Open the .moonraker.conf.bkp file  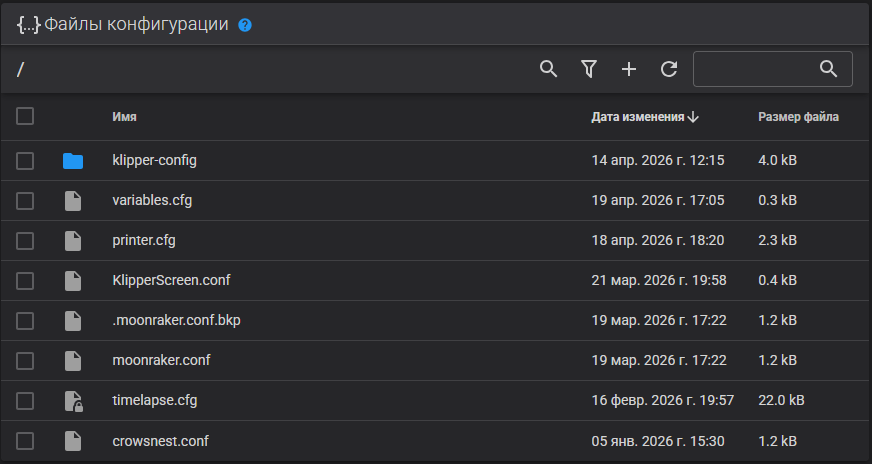click(x=176, y=320)
